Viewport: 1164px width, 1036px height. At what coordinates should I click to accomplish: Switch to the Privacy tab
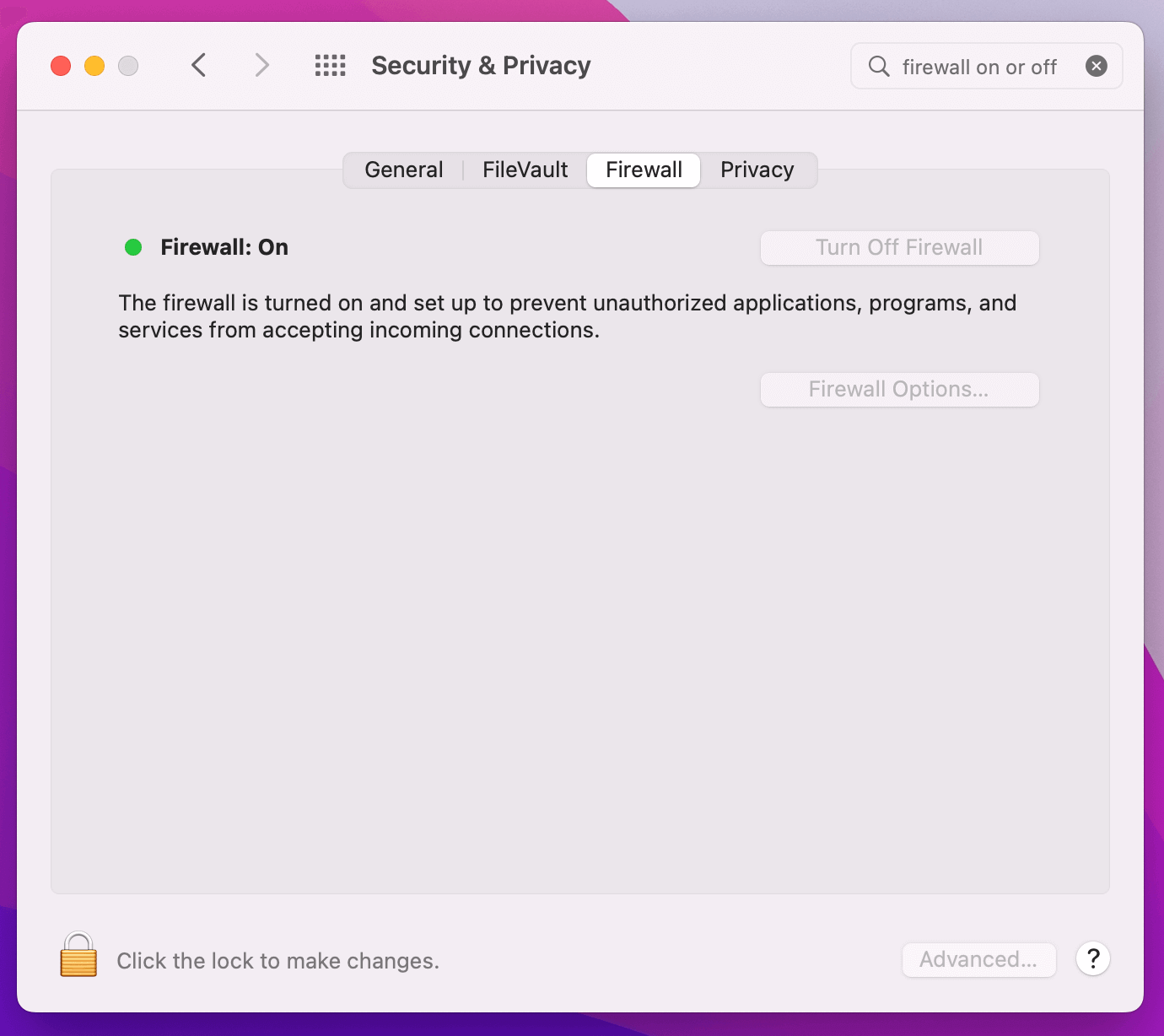tap(757, 170)
